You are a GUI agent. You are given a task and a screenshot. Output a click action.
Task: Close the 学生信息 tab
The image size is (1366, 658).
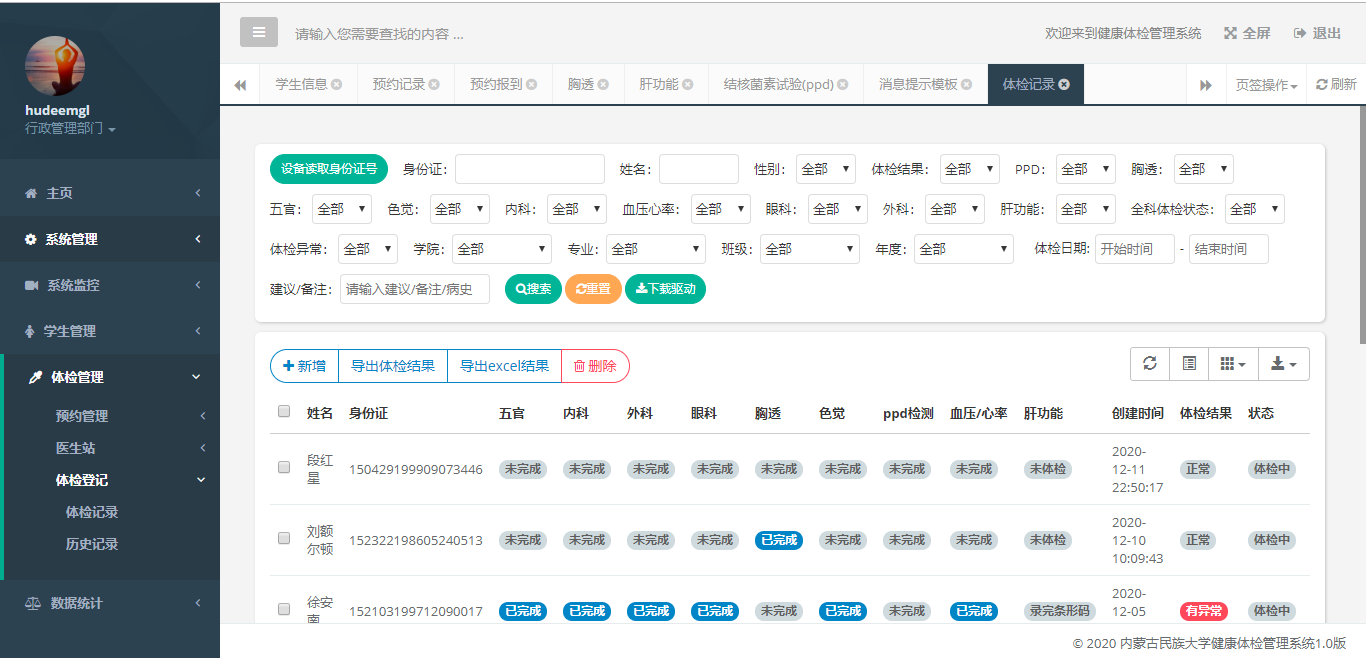[337, 85]
